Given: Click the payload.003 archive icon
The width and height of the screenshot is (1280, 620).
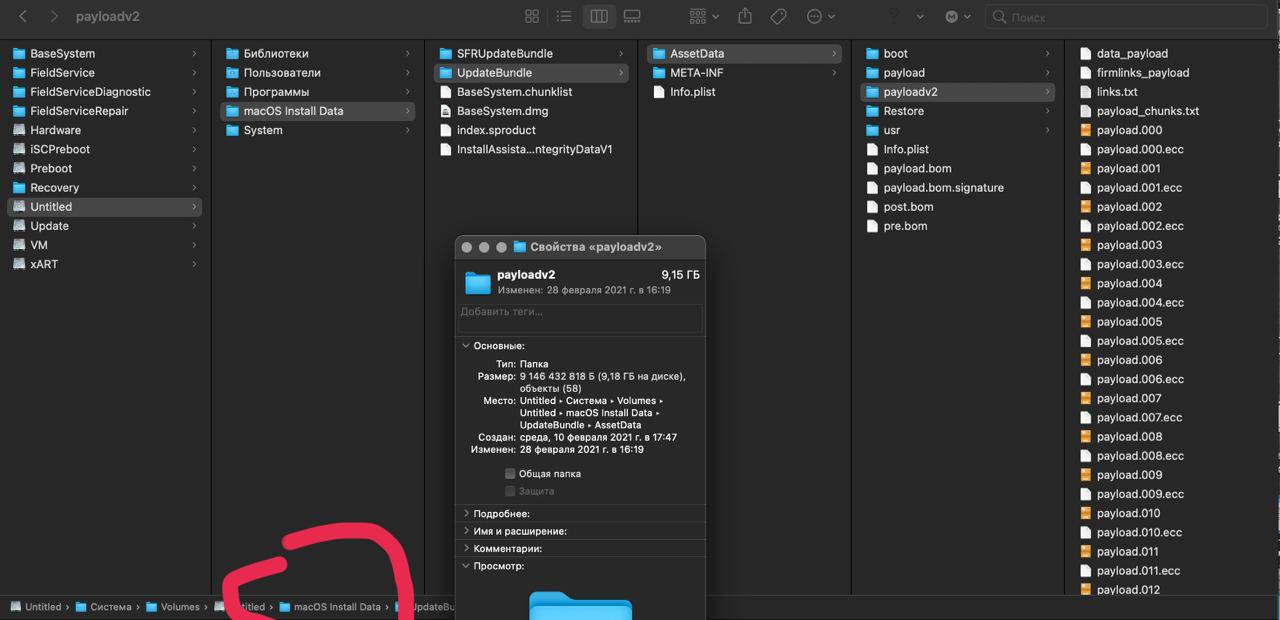Looking at the screenshot, I should pos(1086,245).
